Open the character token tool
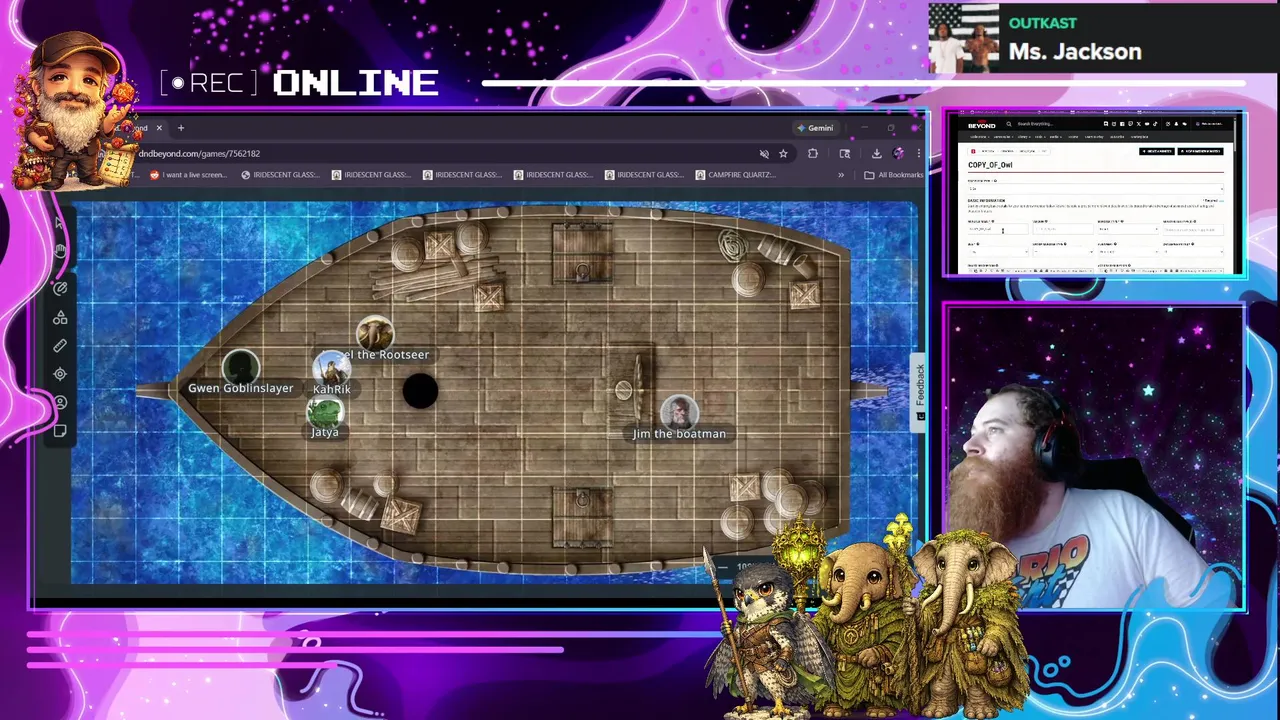 (60, 403)
